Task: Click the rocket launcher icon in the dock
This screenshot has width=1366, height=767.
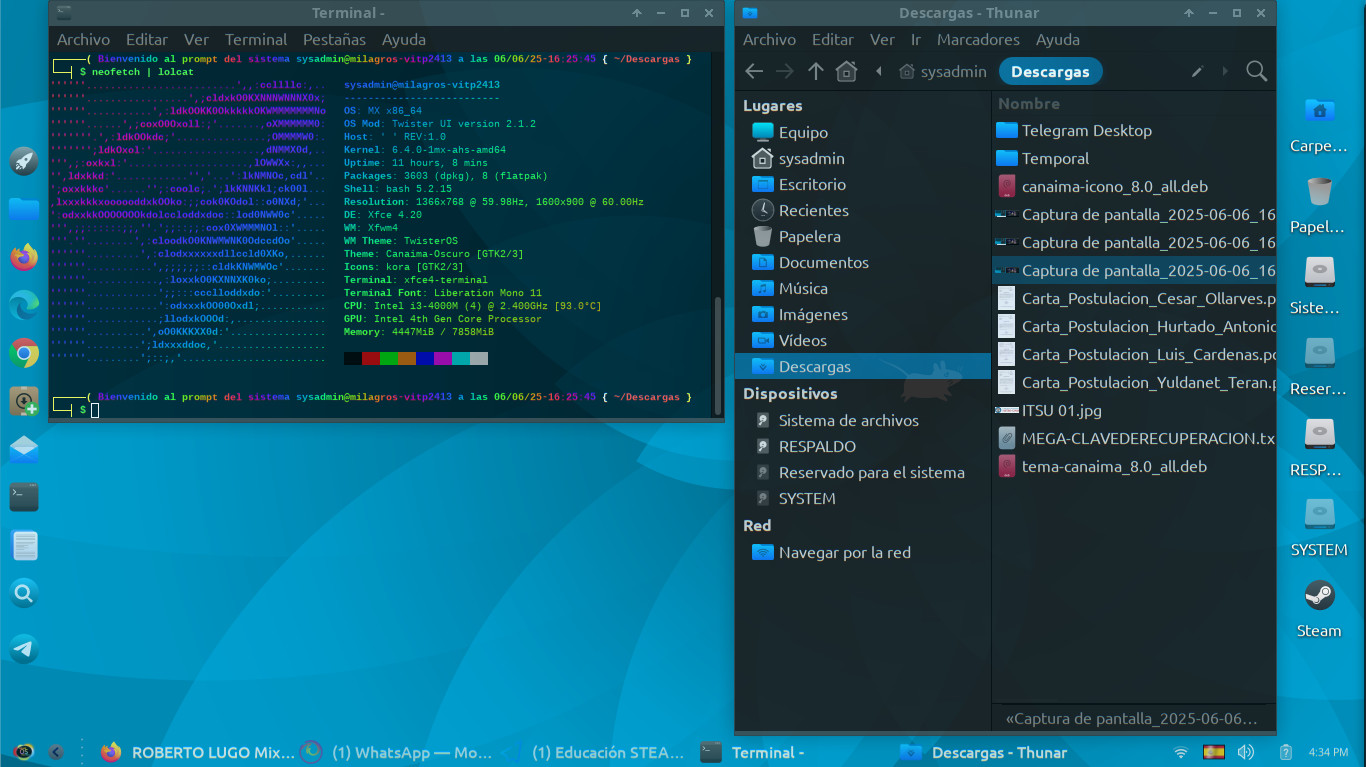Action: 24,160
